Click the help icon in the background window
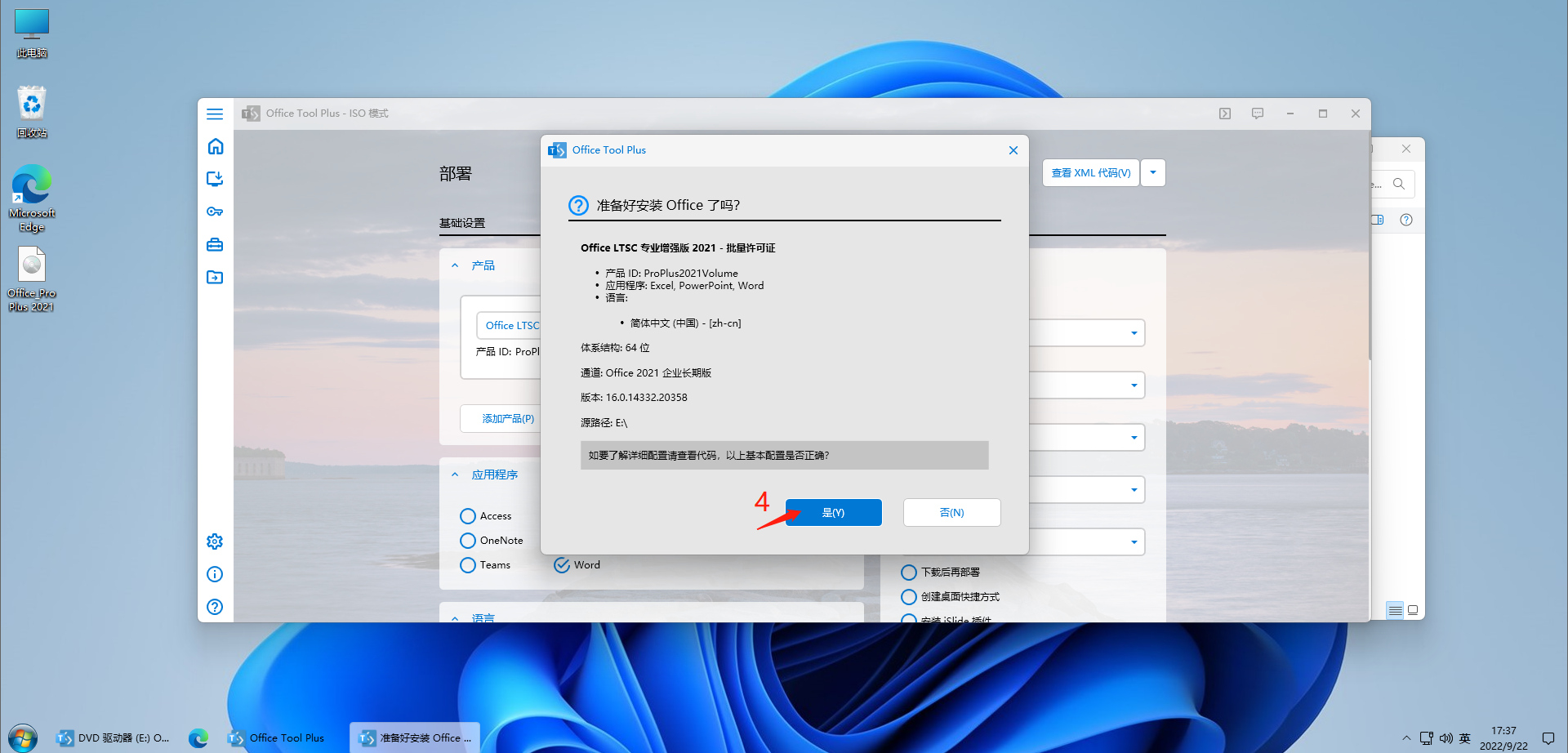 [x=1406, y=220]
